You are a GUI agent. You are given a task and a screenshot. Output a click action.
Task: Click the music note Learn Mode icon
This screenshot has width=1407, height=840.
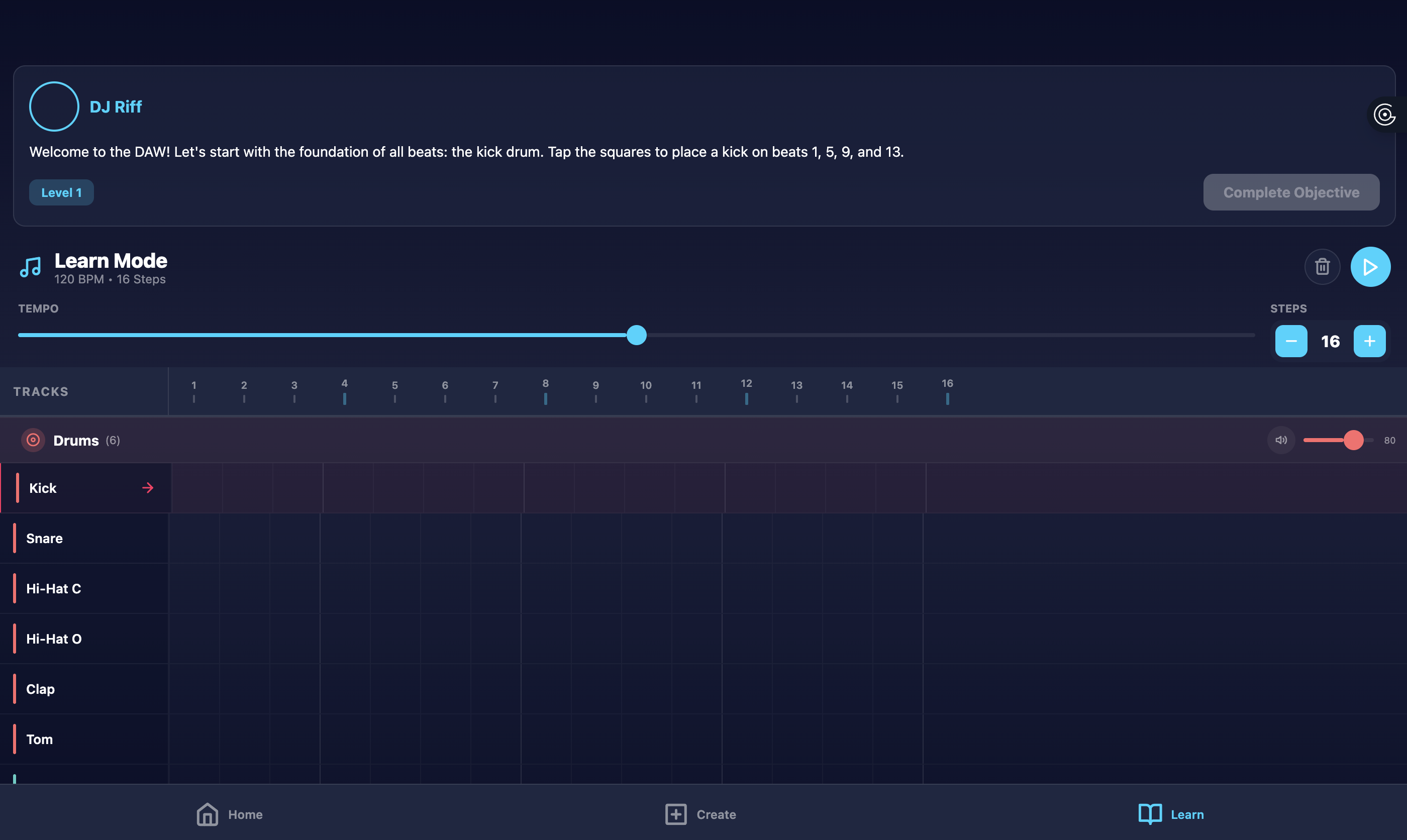tap(31, 267)
